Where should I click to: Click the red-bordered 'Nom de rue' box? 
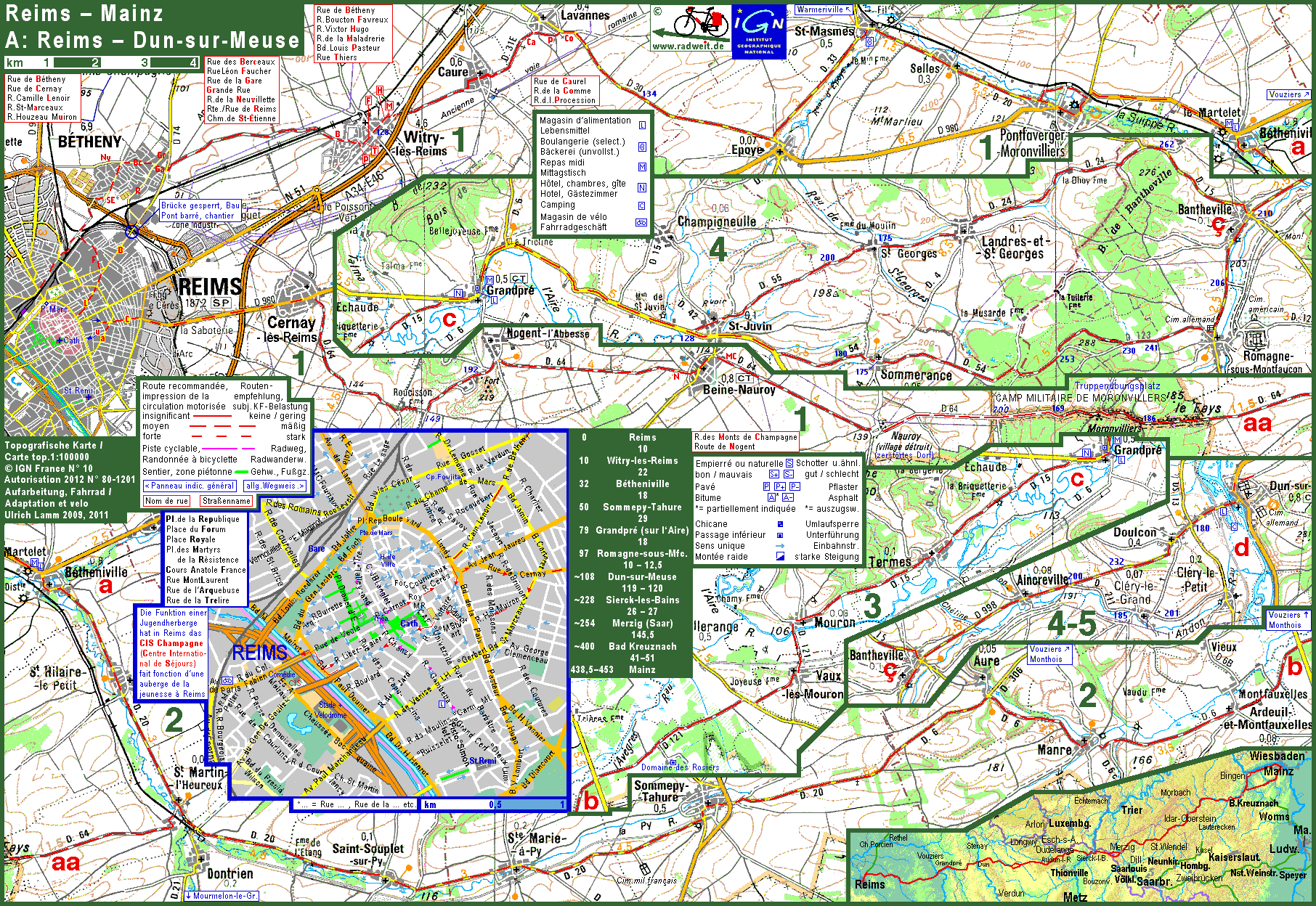167,501
